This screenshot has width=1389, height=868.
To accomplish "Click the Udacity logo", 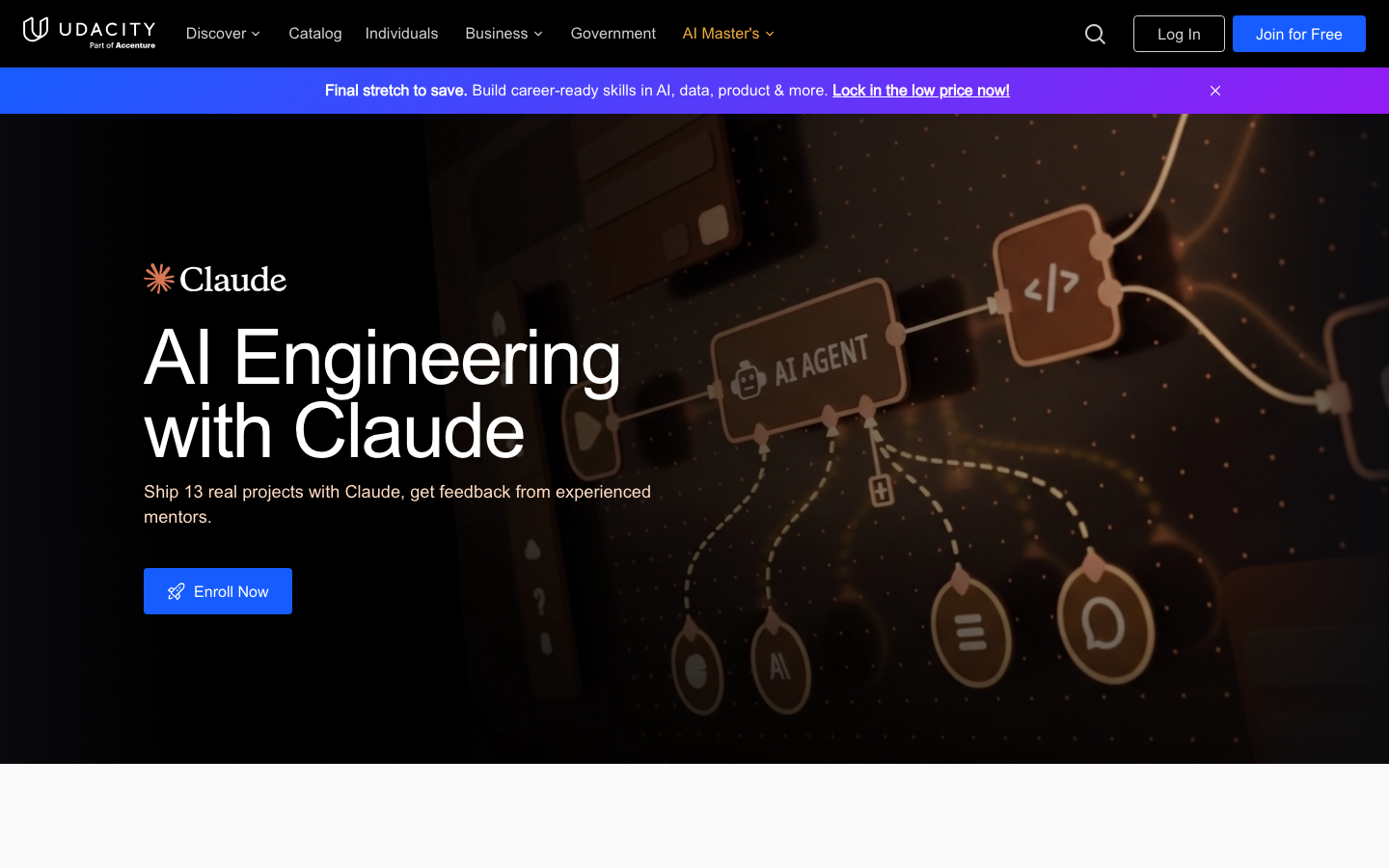I will [x=89, y=33].
